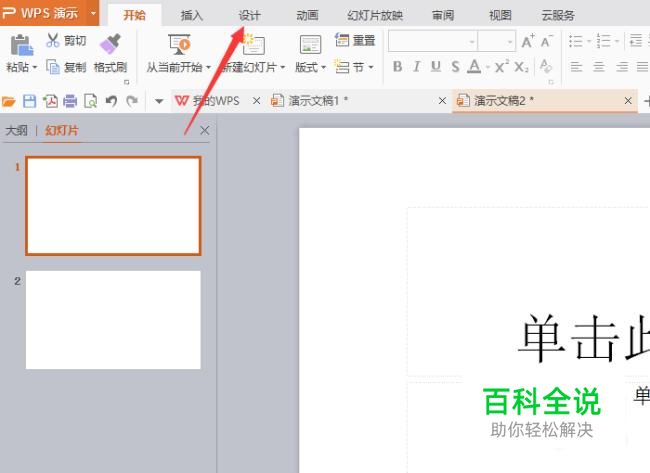Decrease font size with A- icon
The height and width of the screenshot is (473, 650).
tap(547, 41)
